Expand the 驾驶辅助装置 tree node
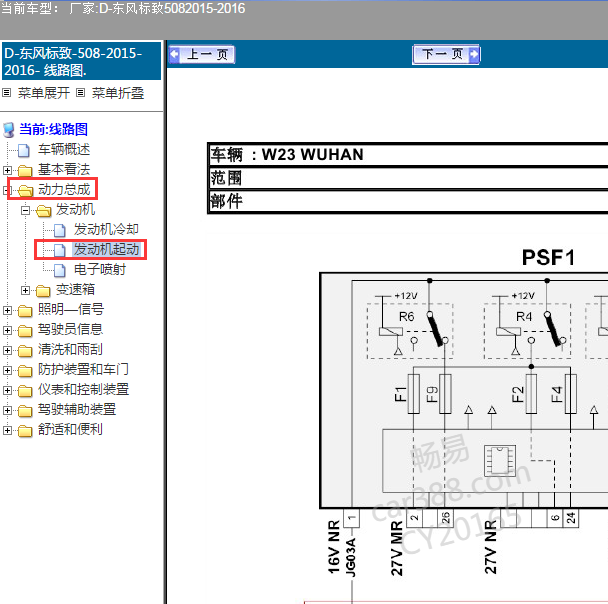608x604 pixels. [x=7, y=411]
